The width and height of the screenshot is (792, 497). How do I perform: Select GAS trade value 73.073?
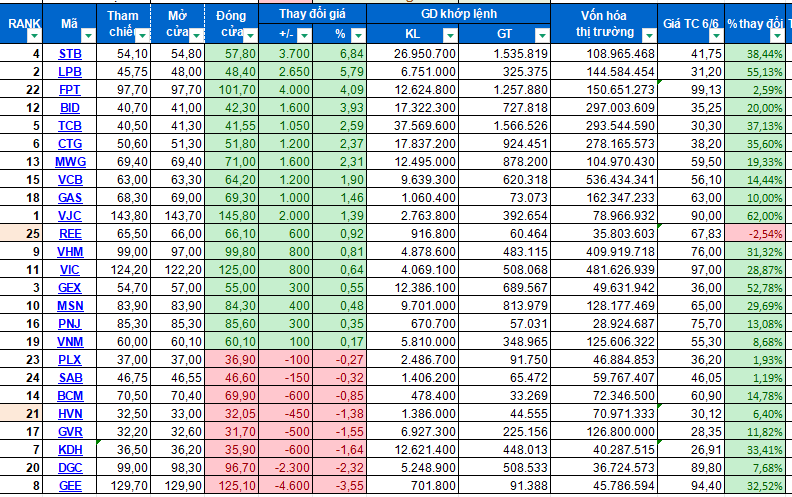coord(505,197)
